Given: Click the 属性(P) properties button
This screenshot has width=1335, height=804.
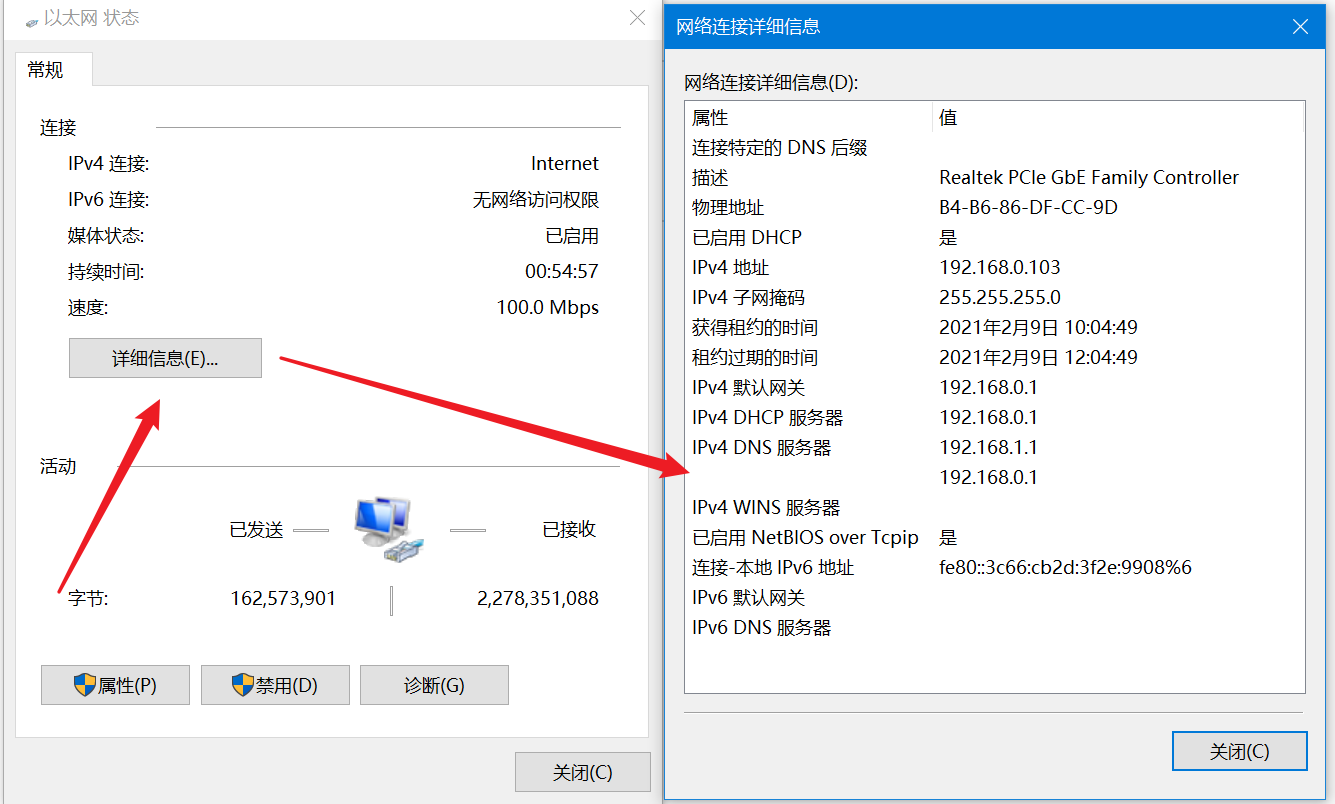Looking at the screenshot, I should [x=115, y=686].
